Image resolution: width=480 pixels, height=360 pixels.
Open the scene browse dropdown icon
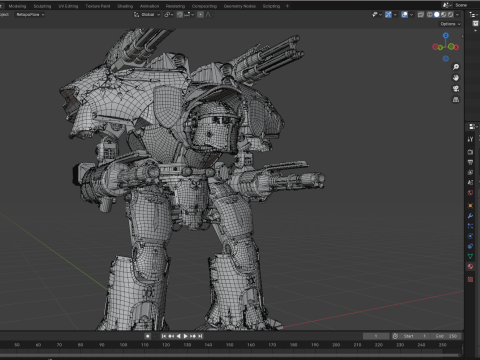pos(447,5)
